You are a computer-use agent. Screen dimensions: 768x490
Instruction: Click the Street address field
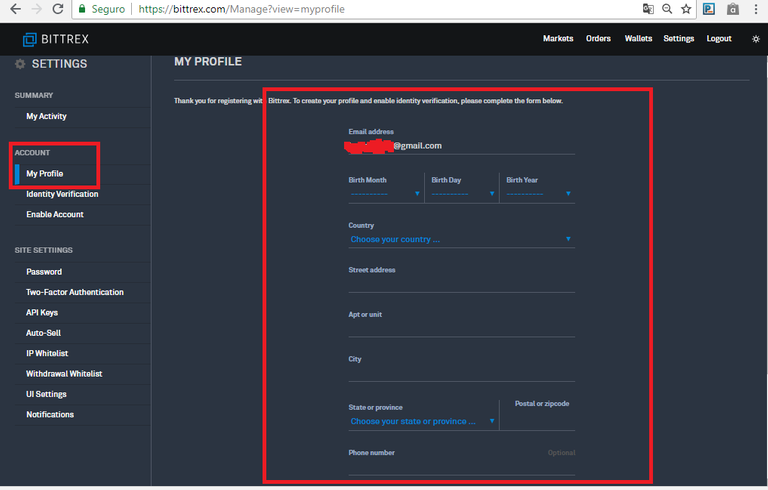coord(461,284)
